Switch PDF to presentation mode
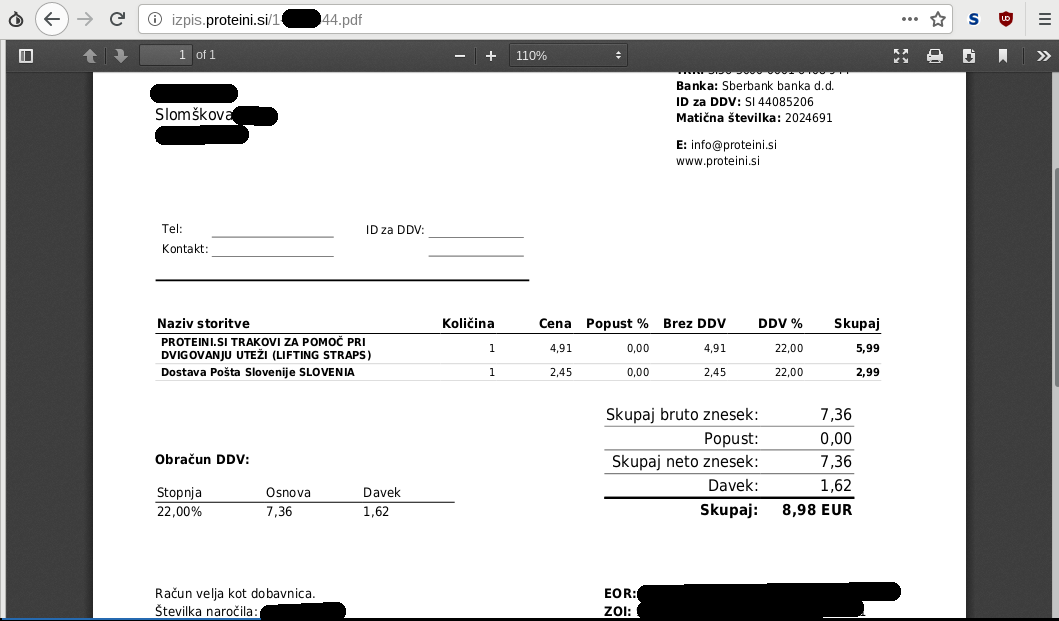Image resolution: width=1059 pixels, height=621 pixels. point(901,55)
